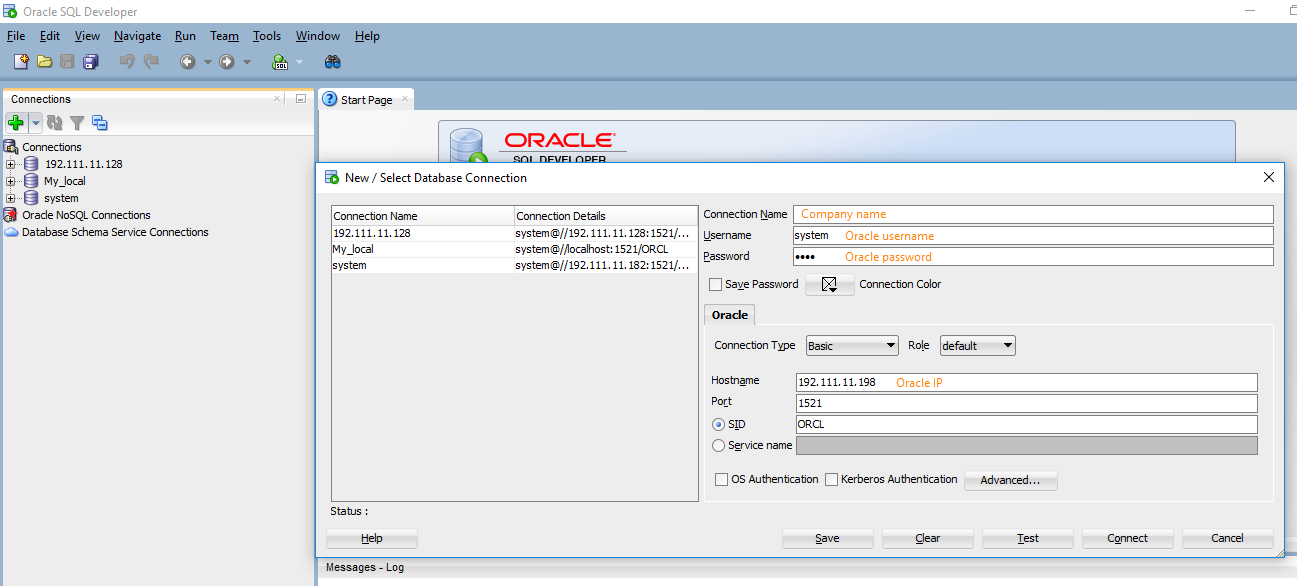The image size is (1297, 586).
Task: Click the New file toolbar icon
Action: (x=21, y=62)
